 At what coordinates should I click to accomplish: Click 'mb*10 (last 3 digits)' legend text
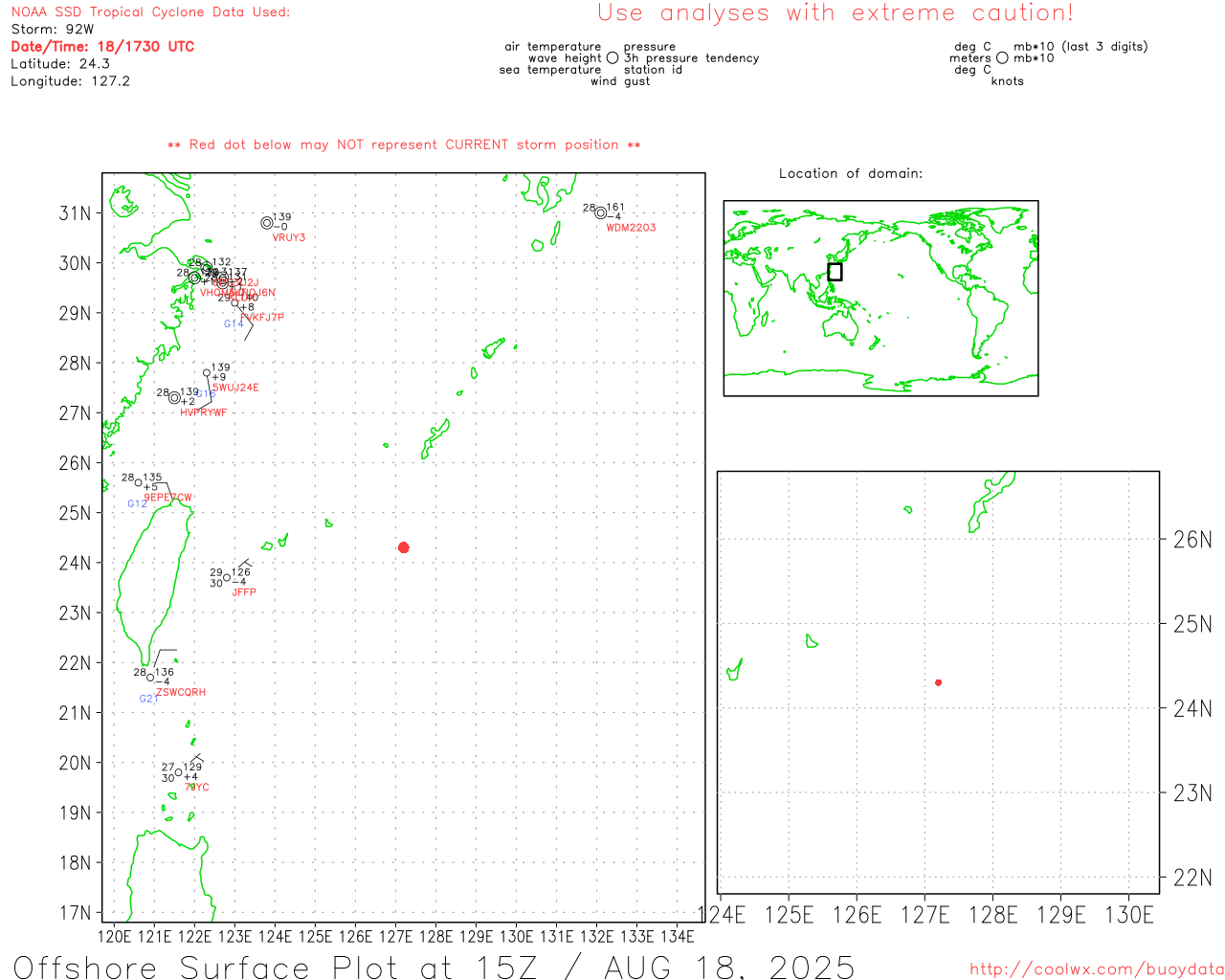(x=1080, y=47)
